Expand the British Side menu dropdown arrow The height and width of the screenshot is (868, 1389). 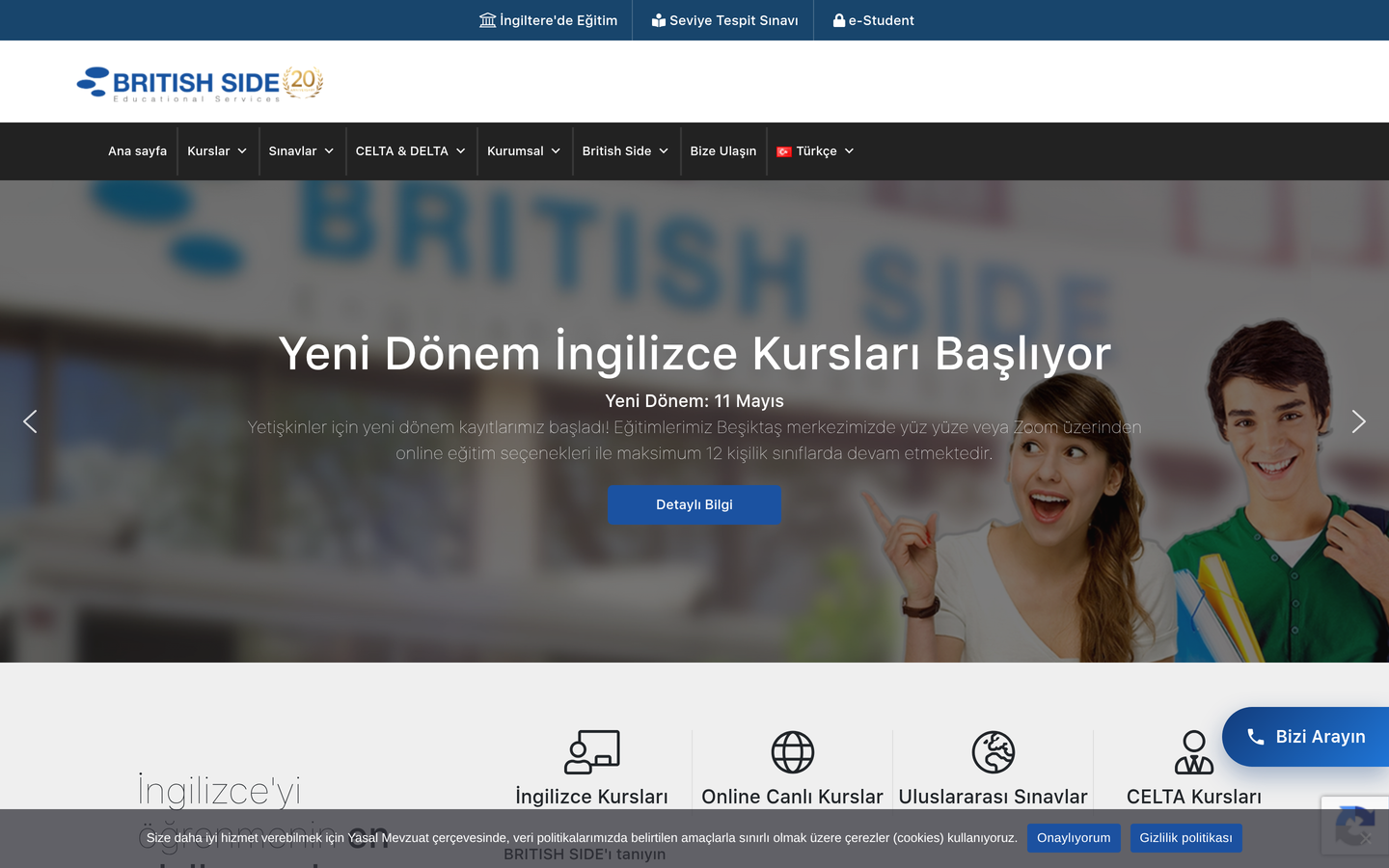click(x=664, y=151)
